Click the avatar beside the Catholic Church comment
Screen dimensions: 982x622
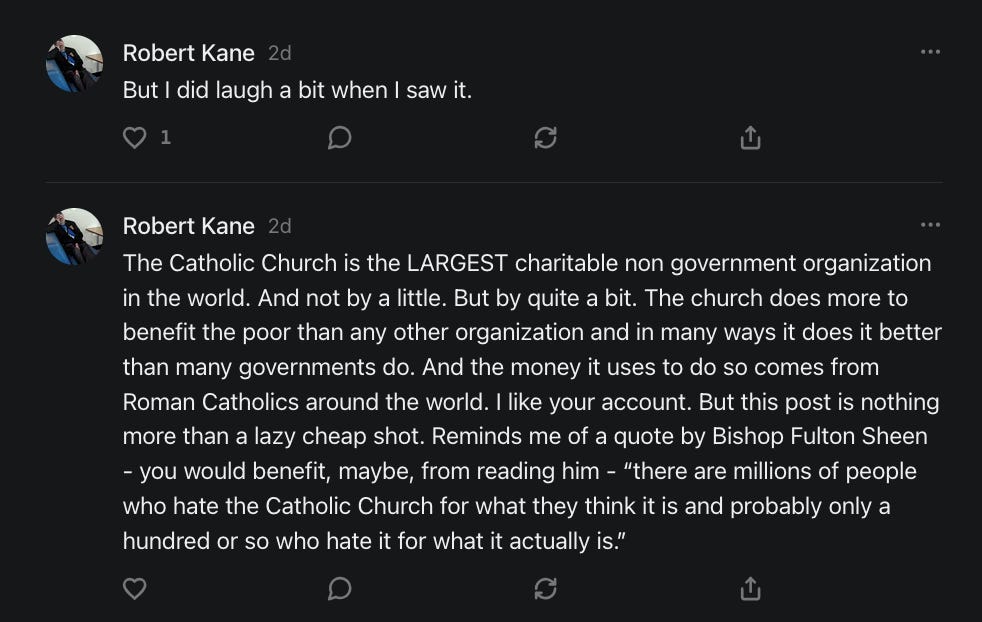[74, 237]
